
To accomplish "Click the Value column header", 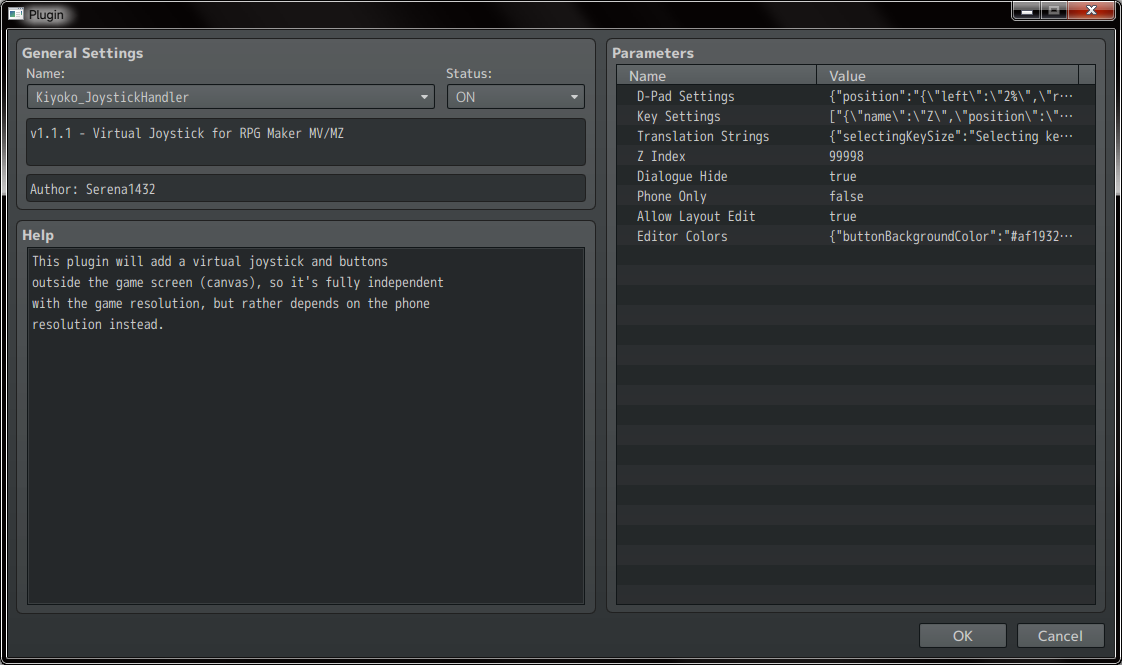I will (x=947, y=76).
